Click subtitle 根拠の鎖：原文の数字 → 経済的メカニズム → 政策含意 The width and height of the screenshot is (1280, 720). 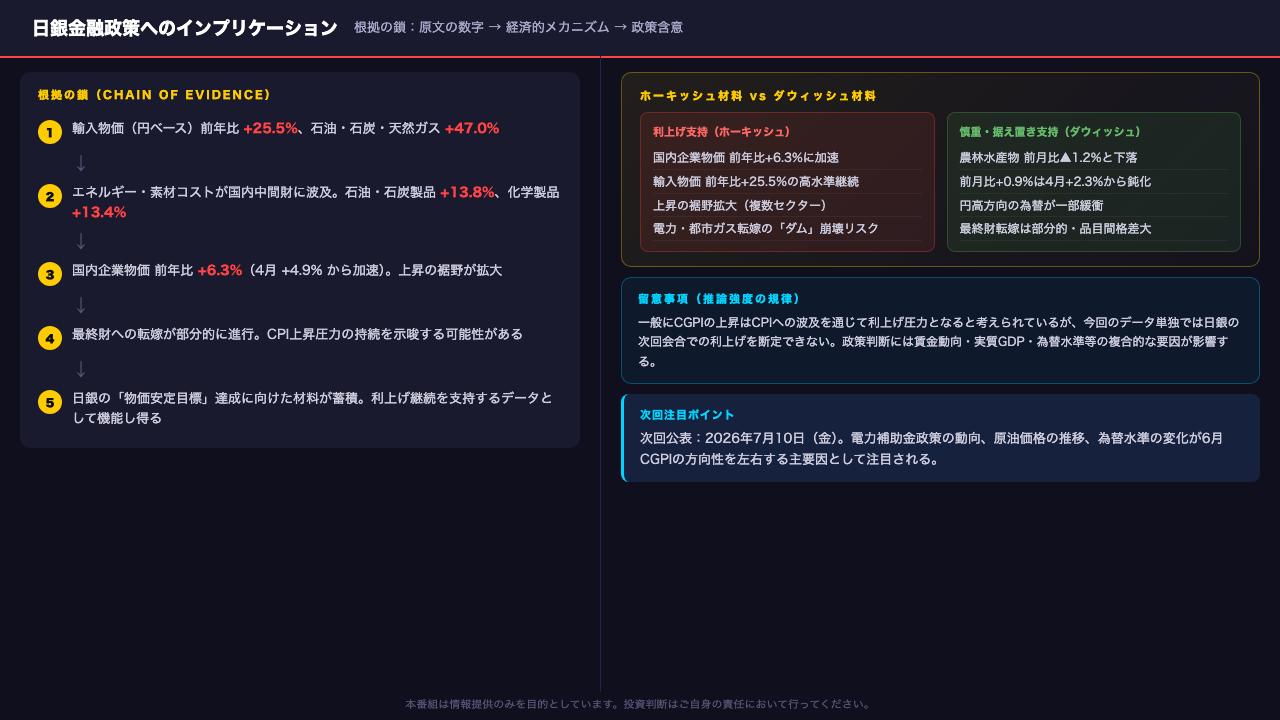[x=518, y=28]
